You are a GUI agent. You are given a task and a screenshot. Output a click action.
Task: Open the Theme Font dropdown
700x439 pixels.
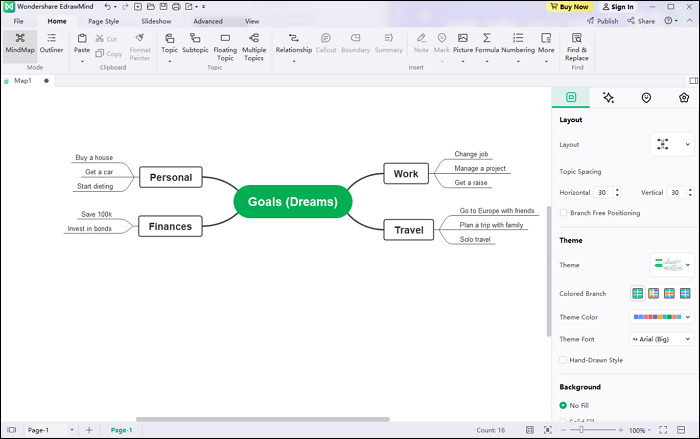662,339
